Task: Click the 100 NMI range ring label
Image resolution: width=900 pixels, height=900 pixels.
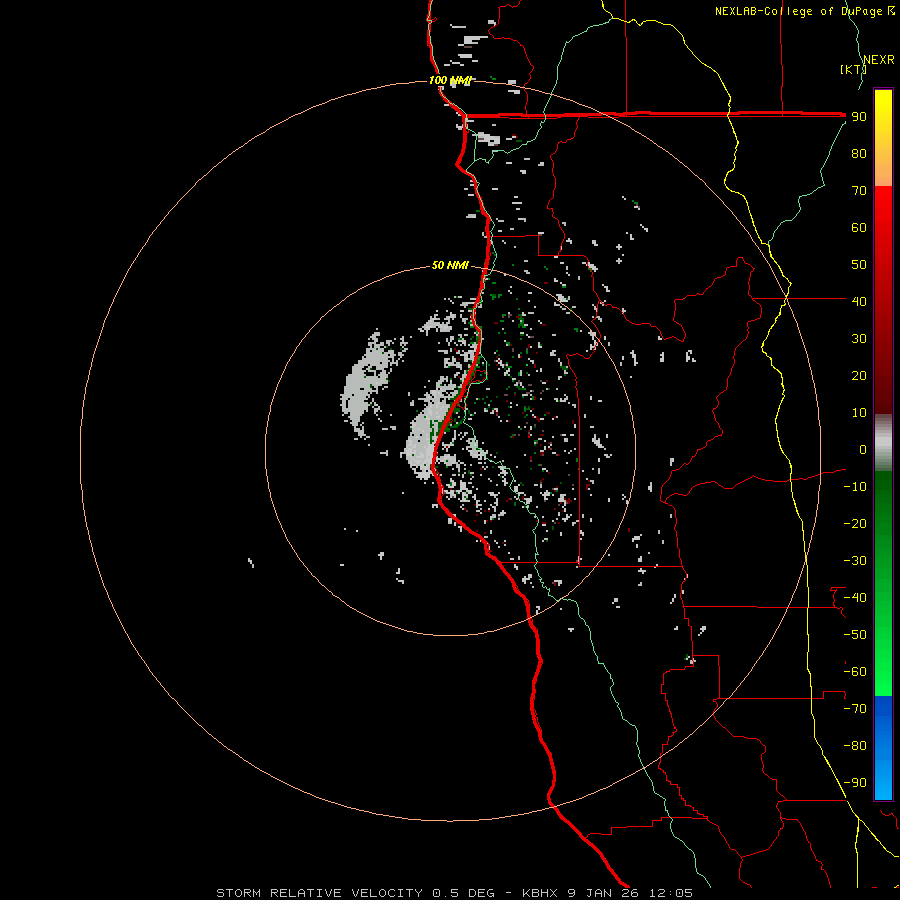Action: [450, 80]
